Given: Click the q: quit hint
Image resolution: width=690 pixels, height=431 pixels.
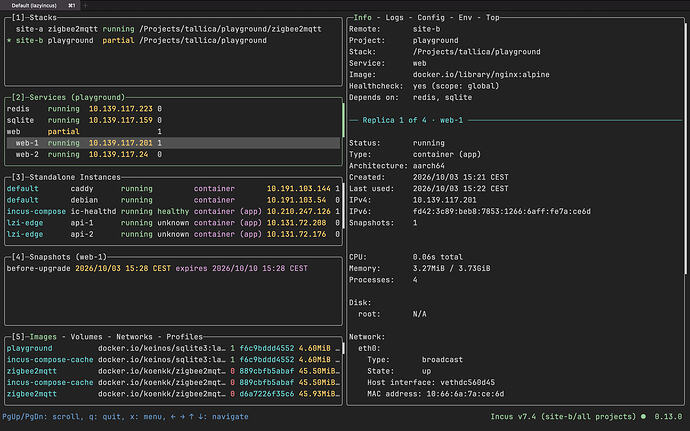Looking at the screenshot, I should click(107, 416).
